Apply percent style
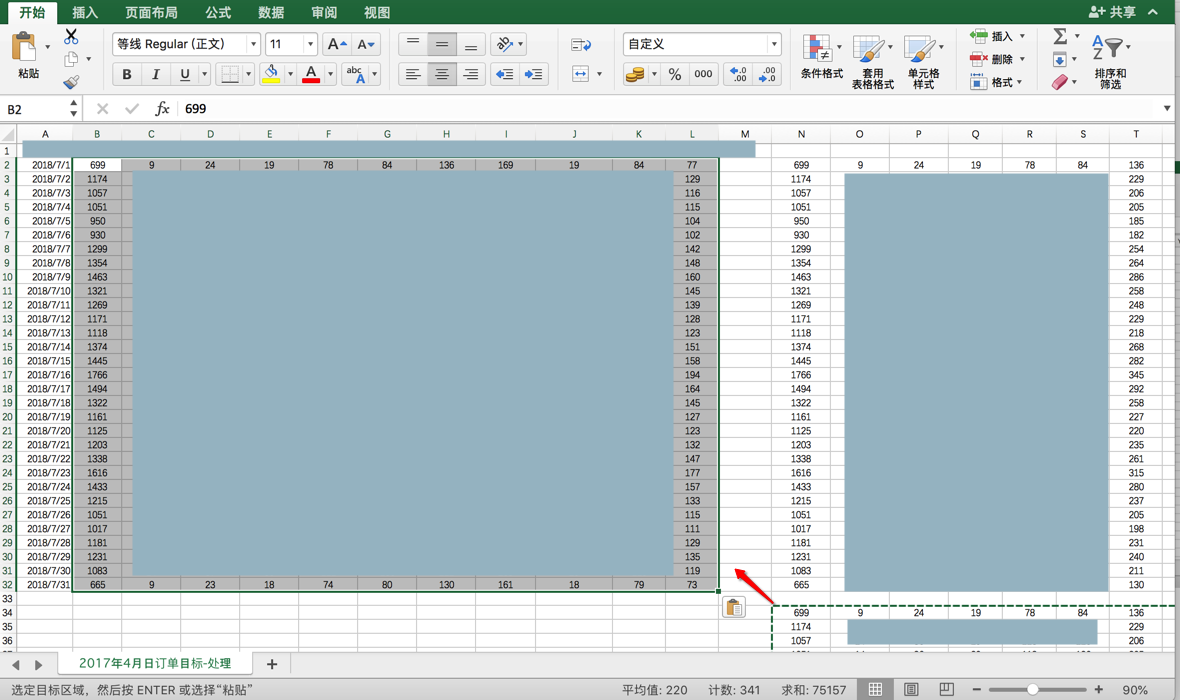This screenshot has width=1180, height=700. click(x=675, y=74)
